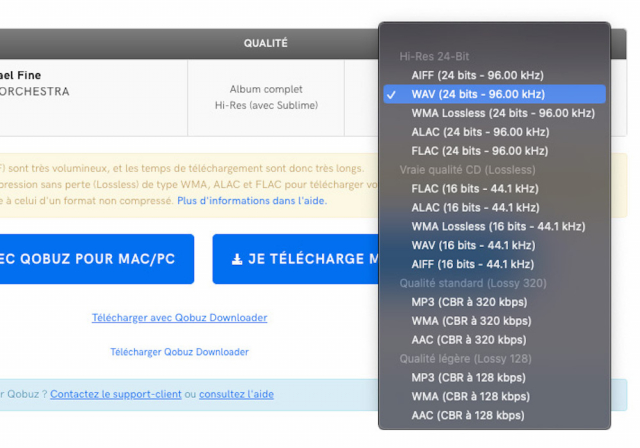Click the Qobuz pour Mac/PC button

[x=97, y=259]
